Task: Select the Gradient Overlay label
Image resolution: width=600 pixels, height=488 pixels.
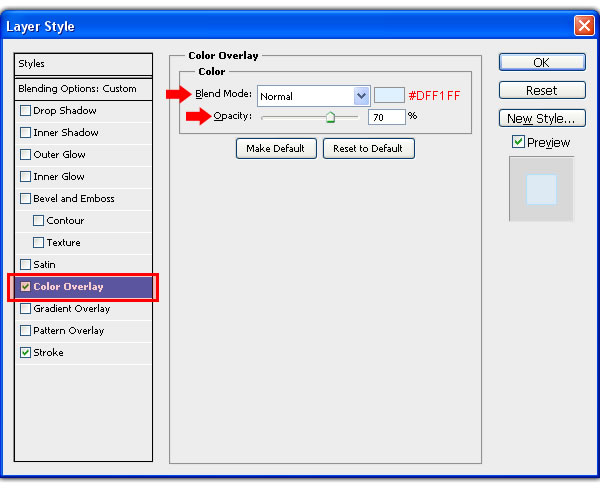Action: pyautogui.click(x=72, y=308)
